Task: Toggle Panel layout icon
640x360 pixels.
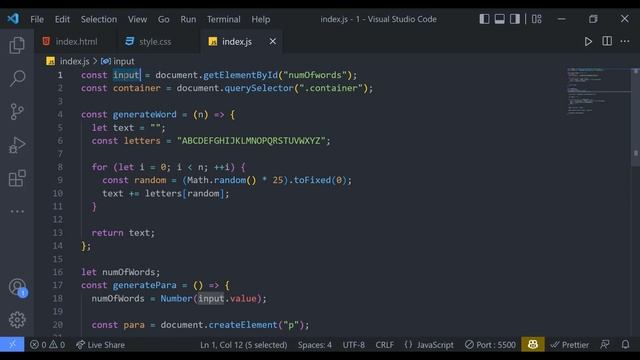Action: pyautogui.click(x=500, y=19)
